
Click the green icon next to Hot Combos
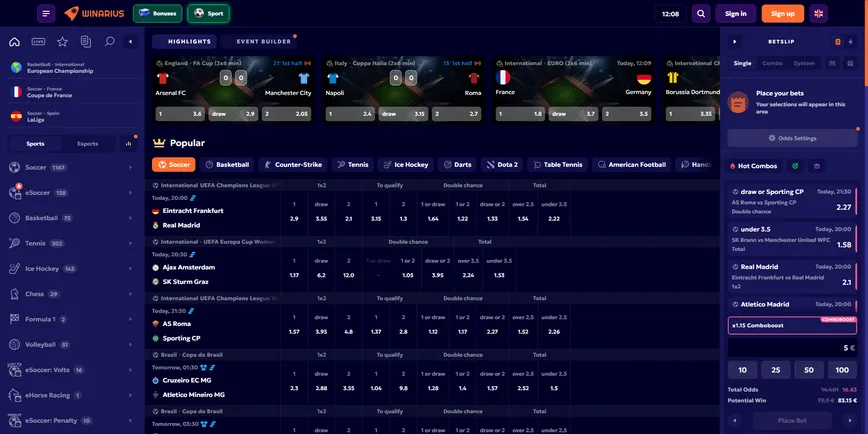(x=795, y=166)
